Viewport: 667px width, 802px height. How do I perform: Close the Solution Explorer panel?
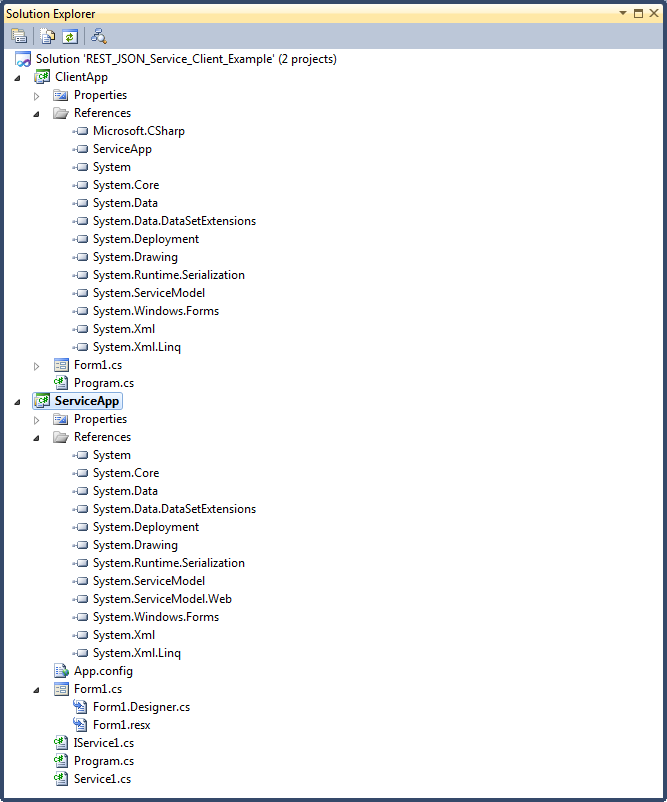(654, 13)
